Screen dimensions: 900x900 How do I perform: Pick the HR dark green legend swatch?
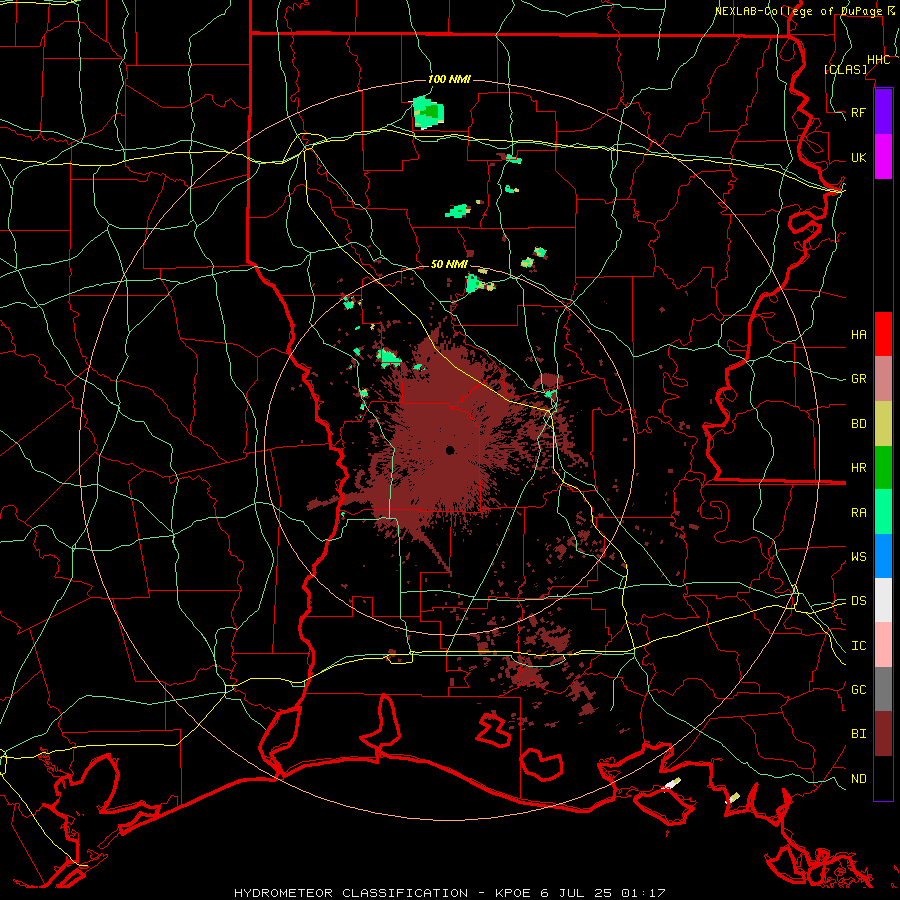[x=883, y=467]
